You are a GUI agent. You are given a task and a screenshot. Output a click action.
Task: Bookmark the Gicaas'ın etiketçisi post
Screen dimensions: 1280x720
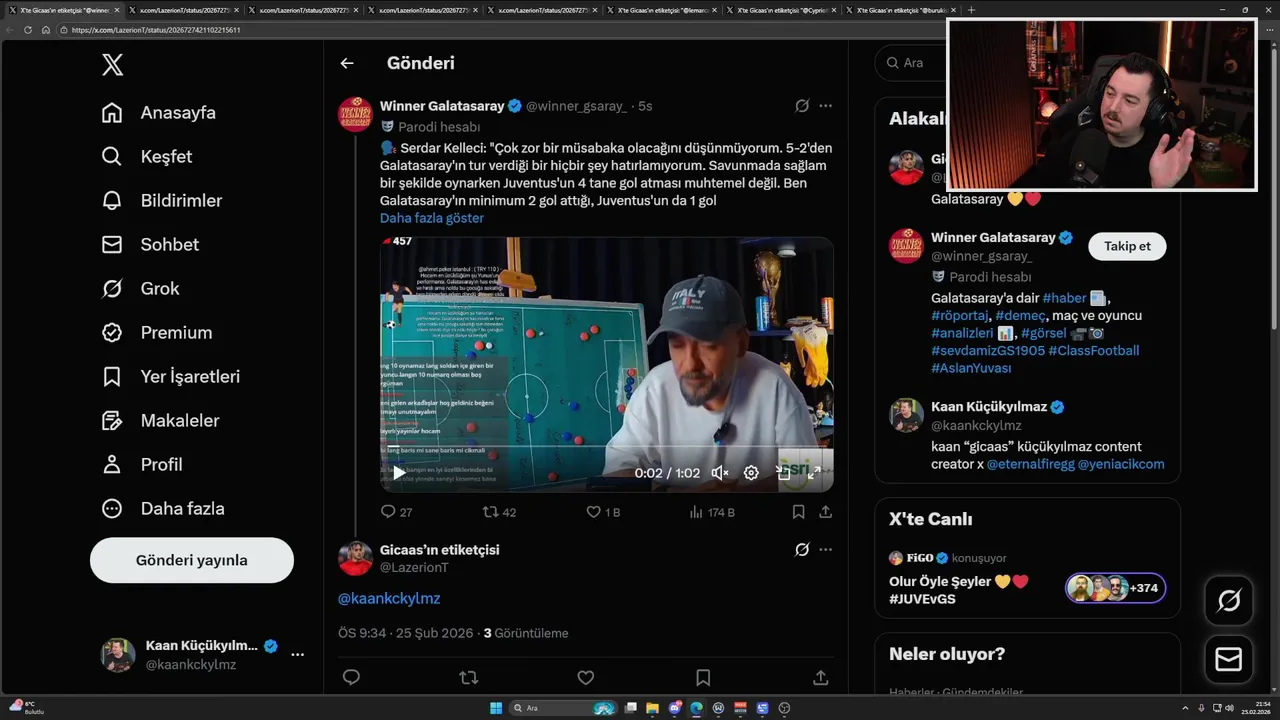point(703,678)
